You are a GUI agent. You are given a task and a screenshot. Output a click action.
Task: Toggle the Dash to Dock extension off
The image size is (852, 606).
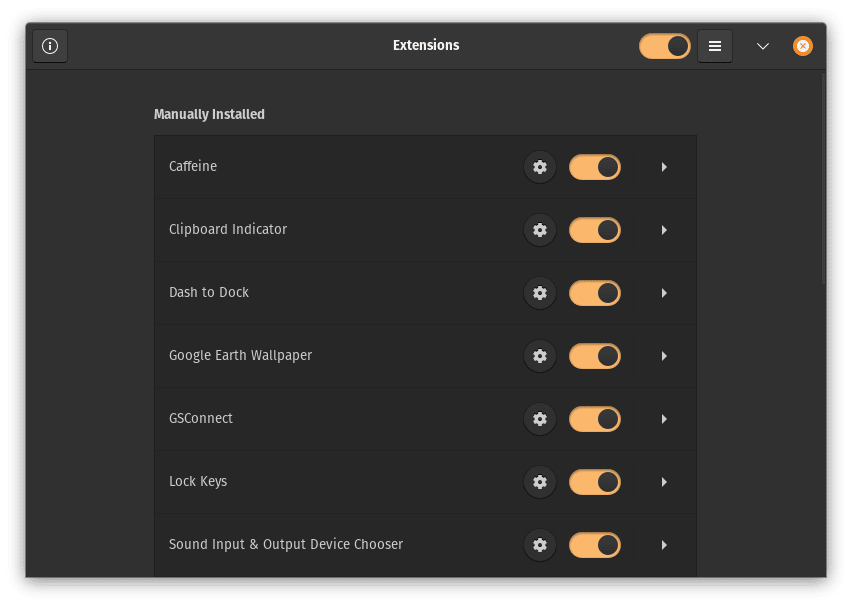coord(594,293)
